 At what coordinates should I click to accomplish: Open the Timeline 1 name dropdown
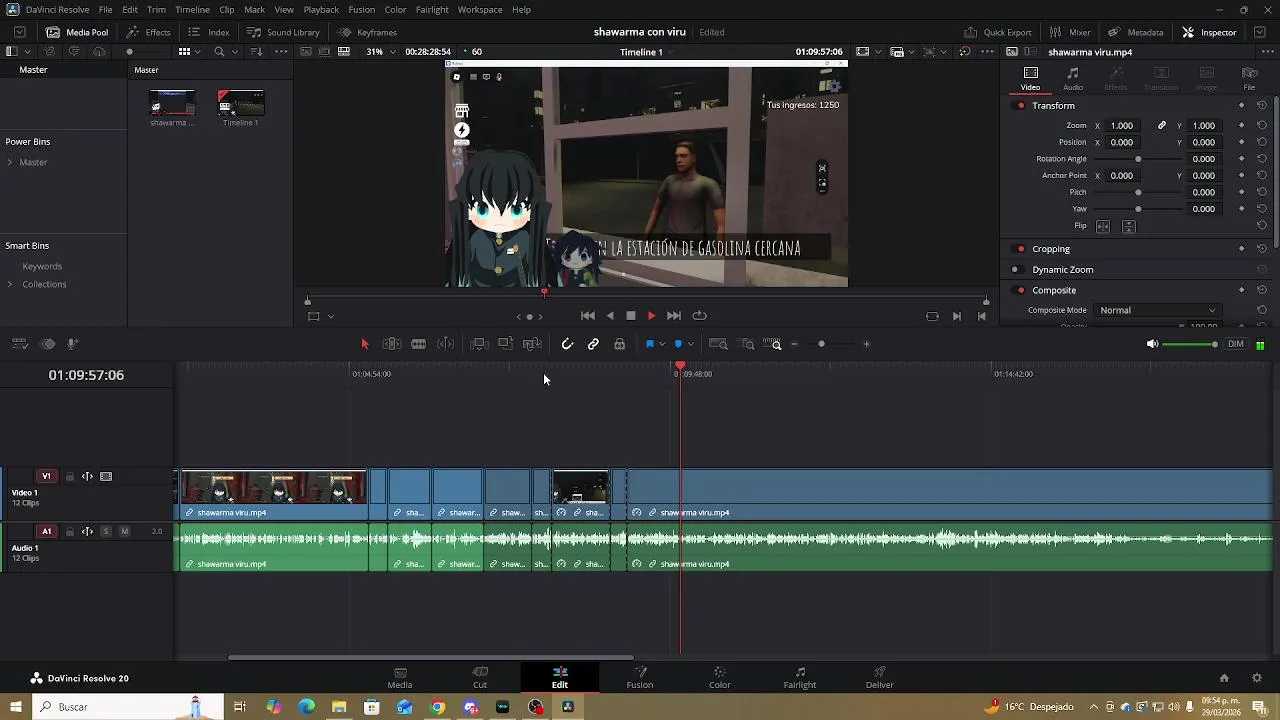[646, 52]
